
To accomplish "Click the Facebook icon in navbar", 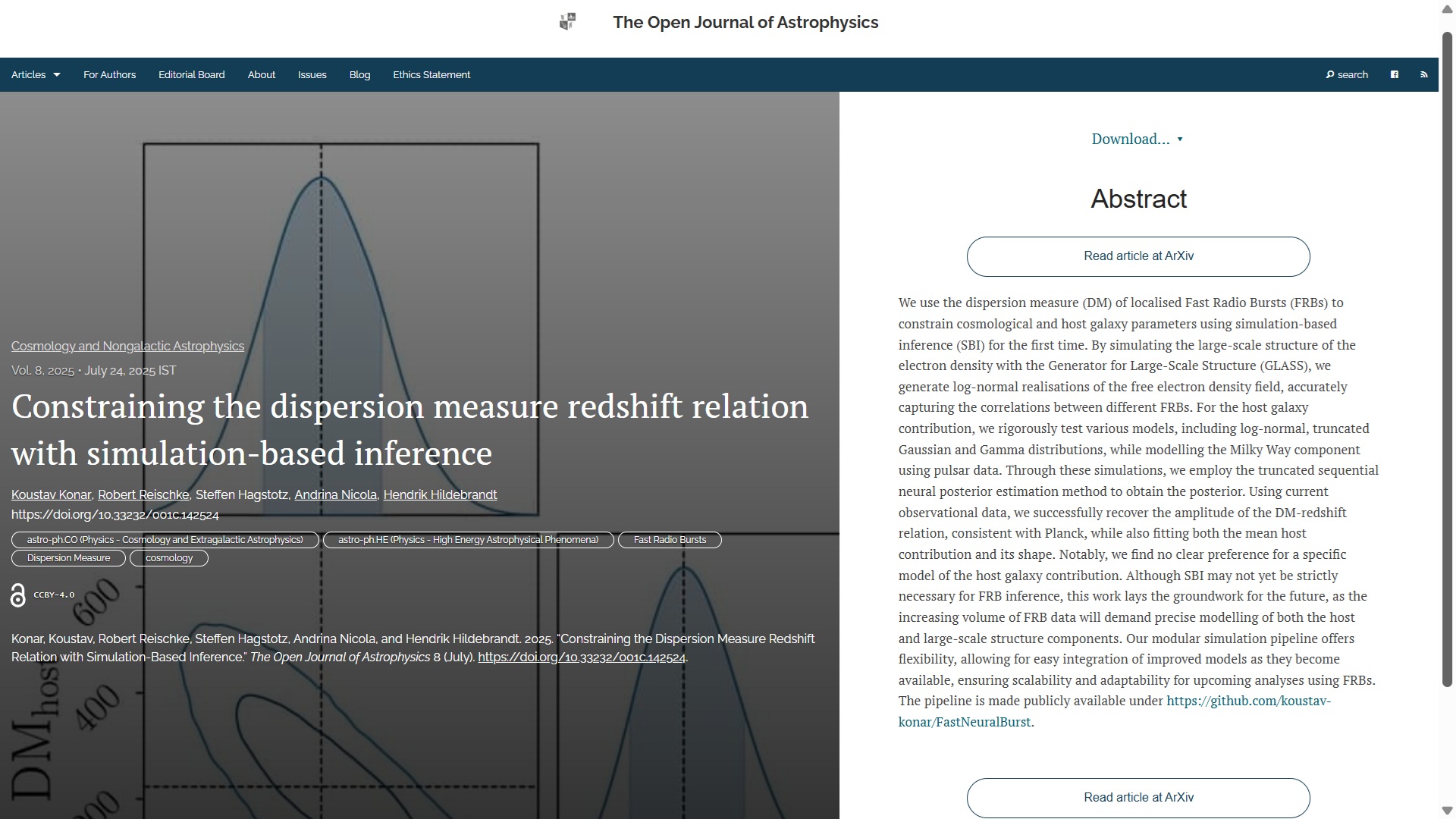I will [x=1394, y=74].
